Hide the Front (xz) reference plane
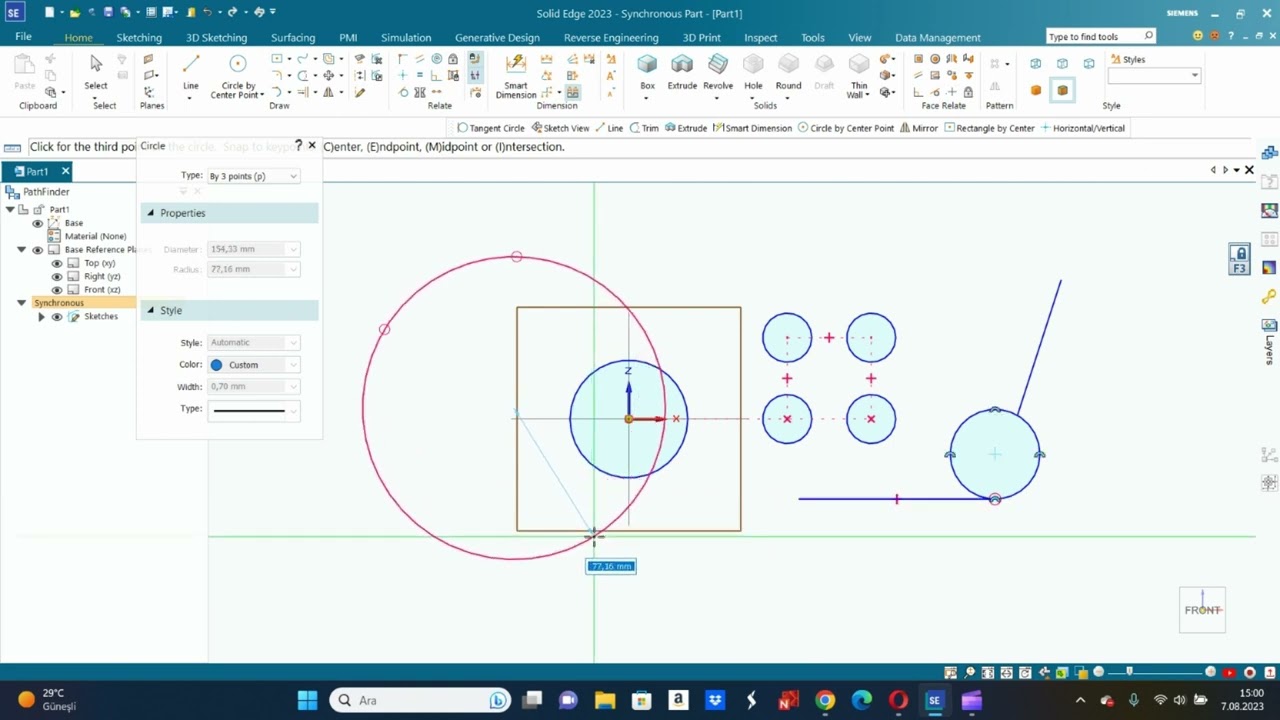 point(57,289)
